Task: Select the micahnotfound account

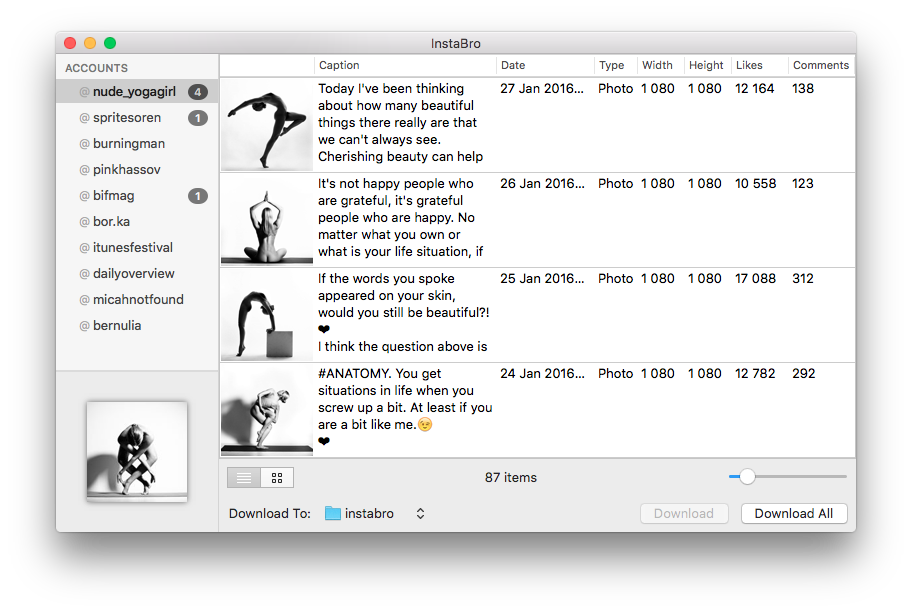Action: 137,300
